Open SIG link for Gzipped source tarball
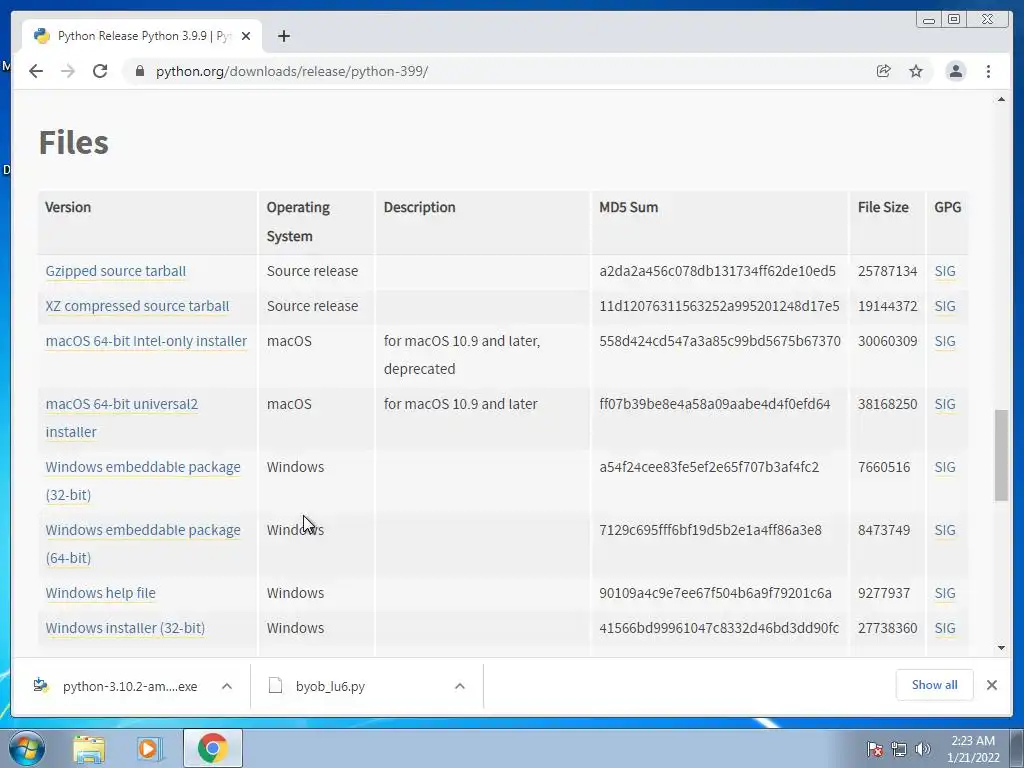Viewport: 1024px width, 768px height. coord(945,271)
